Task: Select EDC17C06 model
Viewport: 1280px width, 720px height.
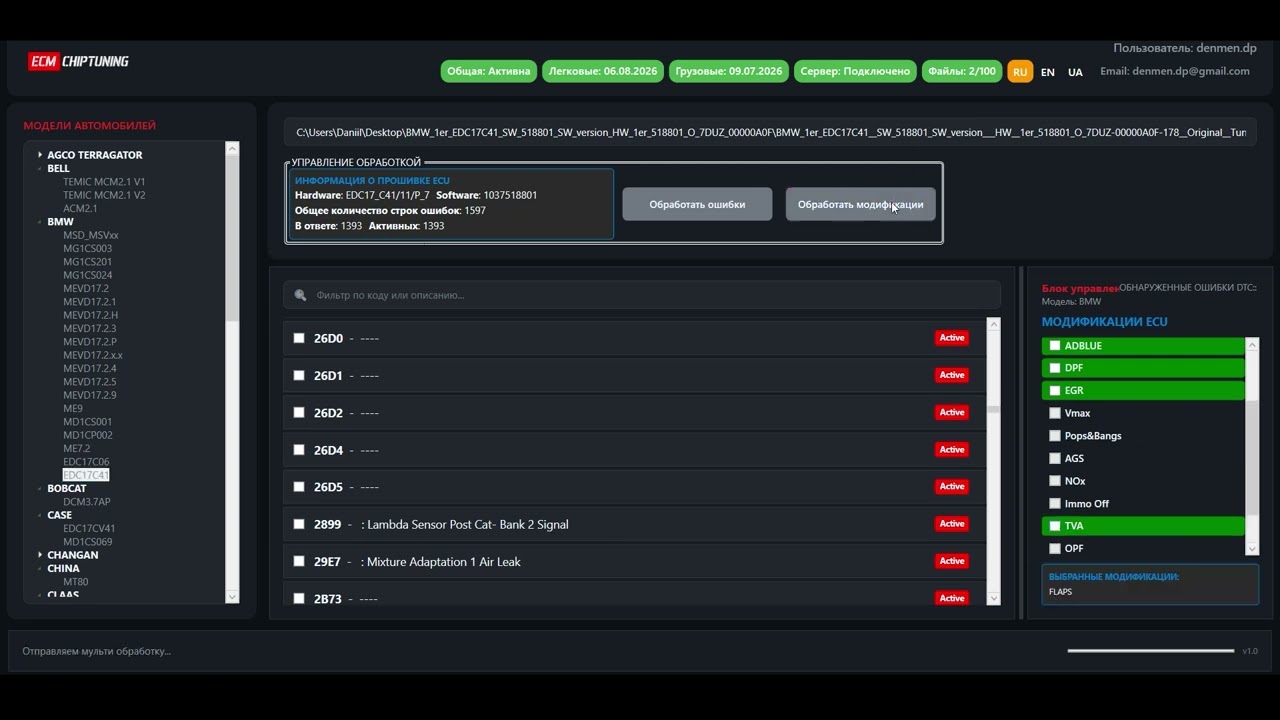Action: (86, 462)
